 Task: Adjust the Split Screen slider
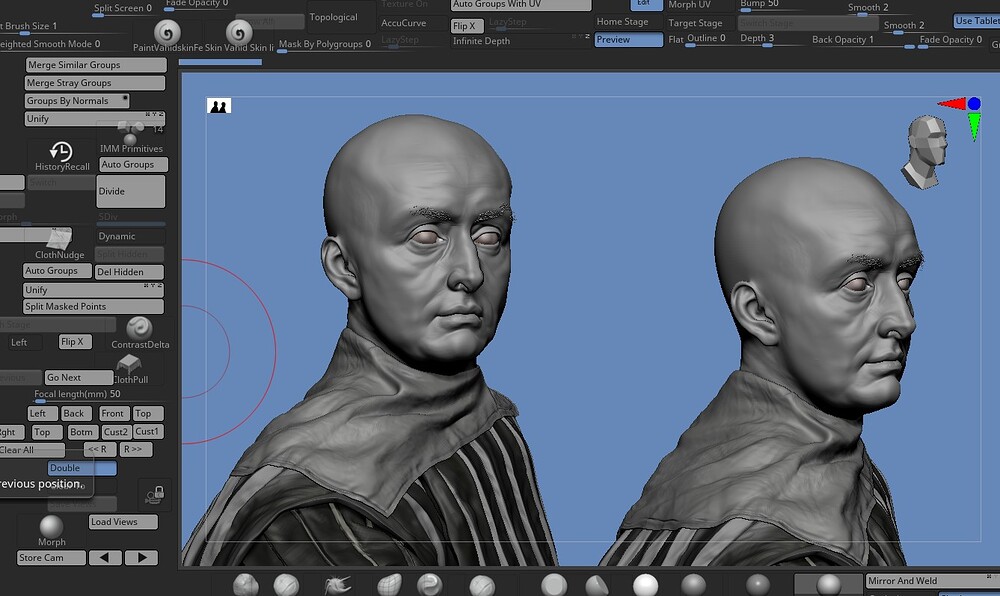124,9
